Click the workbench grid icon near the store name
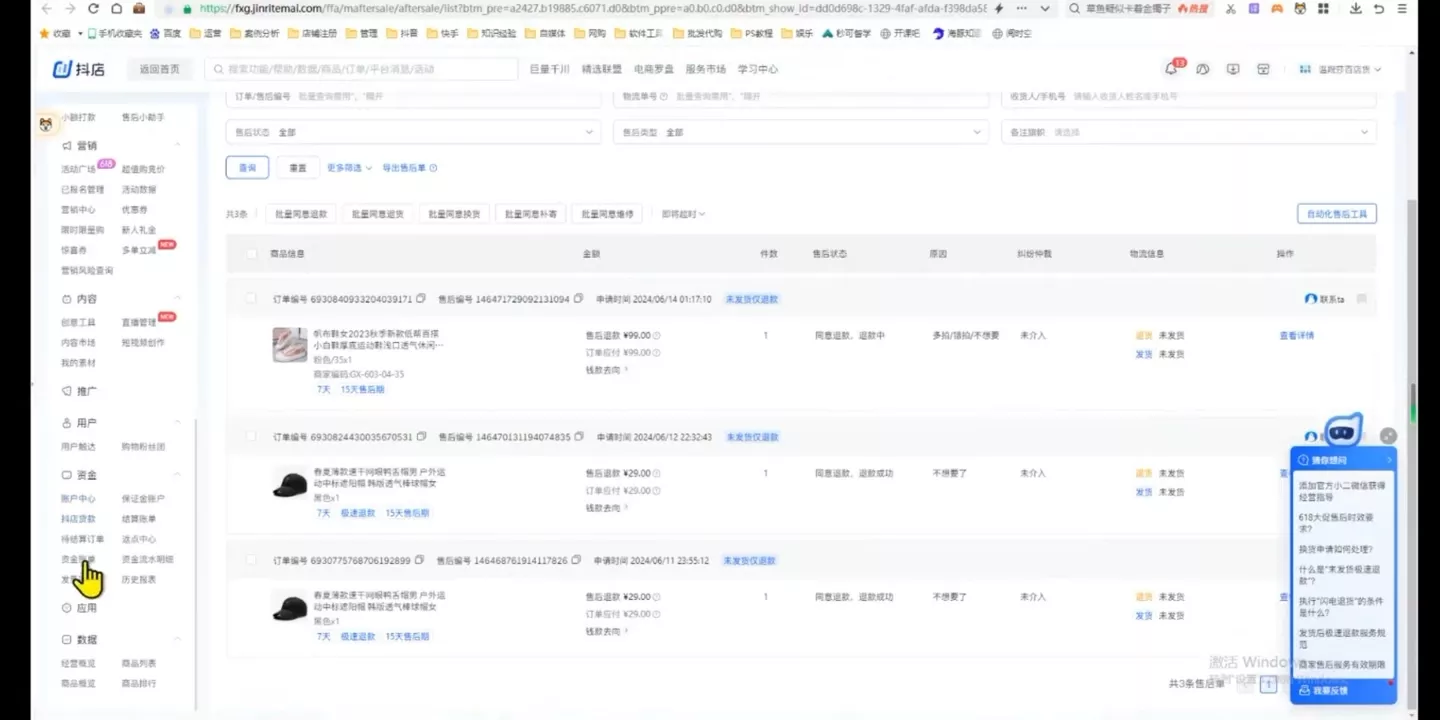1440x720 pixels. pyautogui.click(x=1306, y=68)
